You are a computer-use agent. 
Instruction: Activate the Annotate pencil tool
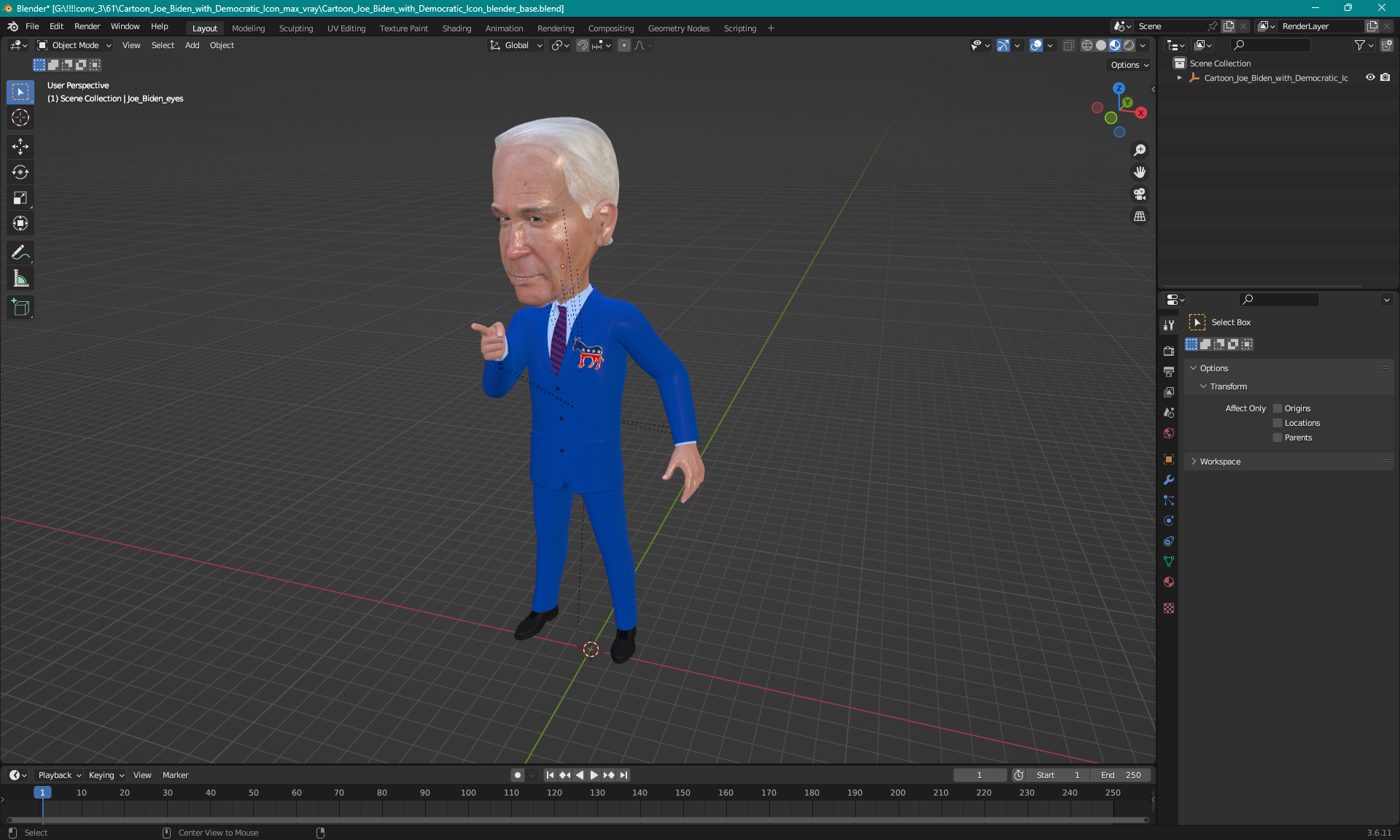click(x=20, y=253)
